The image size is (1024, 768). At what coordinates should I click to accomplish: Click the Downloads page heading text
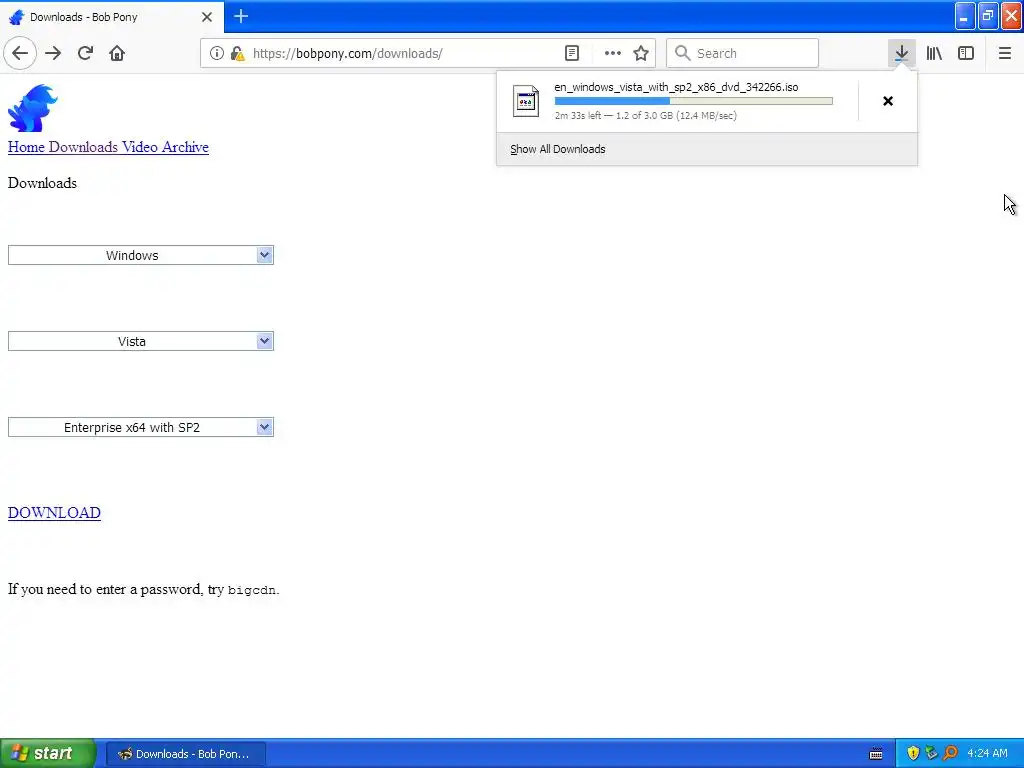(42, 183)
